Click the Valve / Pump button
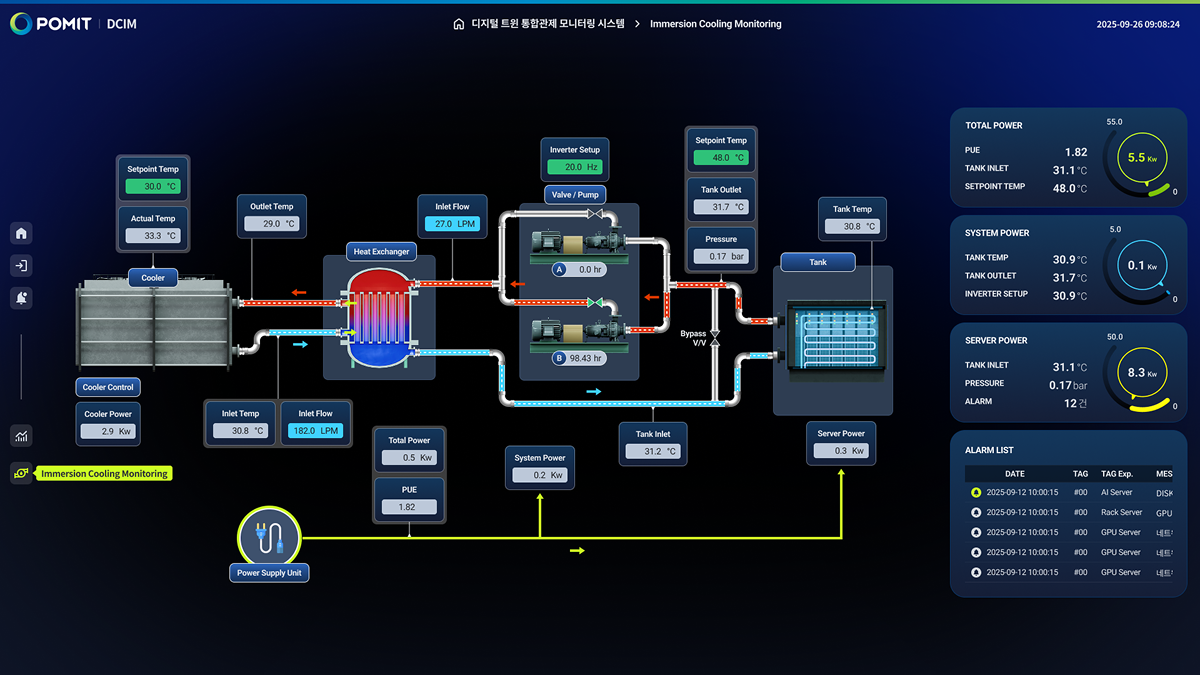Viewport: 1200px width, 675px height. pos(575,194)
